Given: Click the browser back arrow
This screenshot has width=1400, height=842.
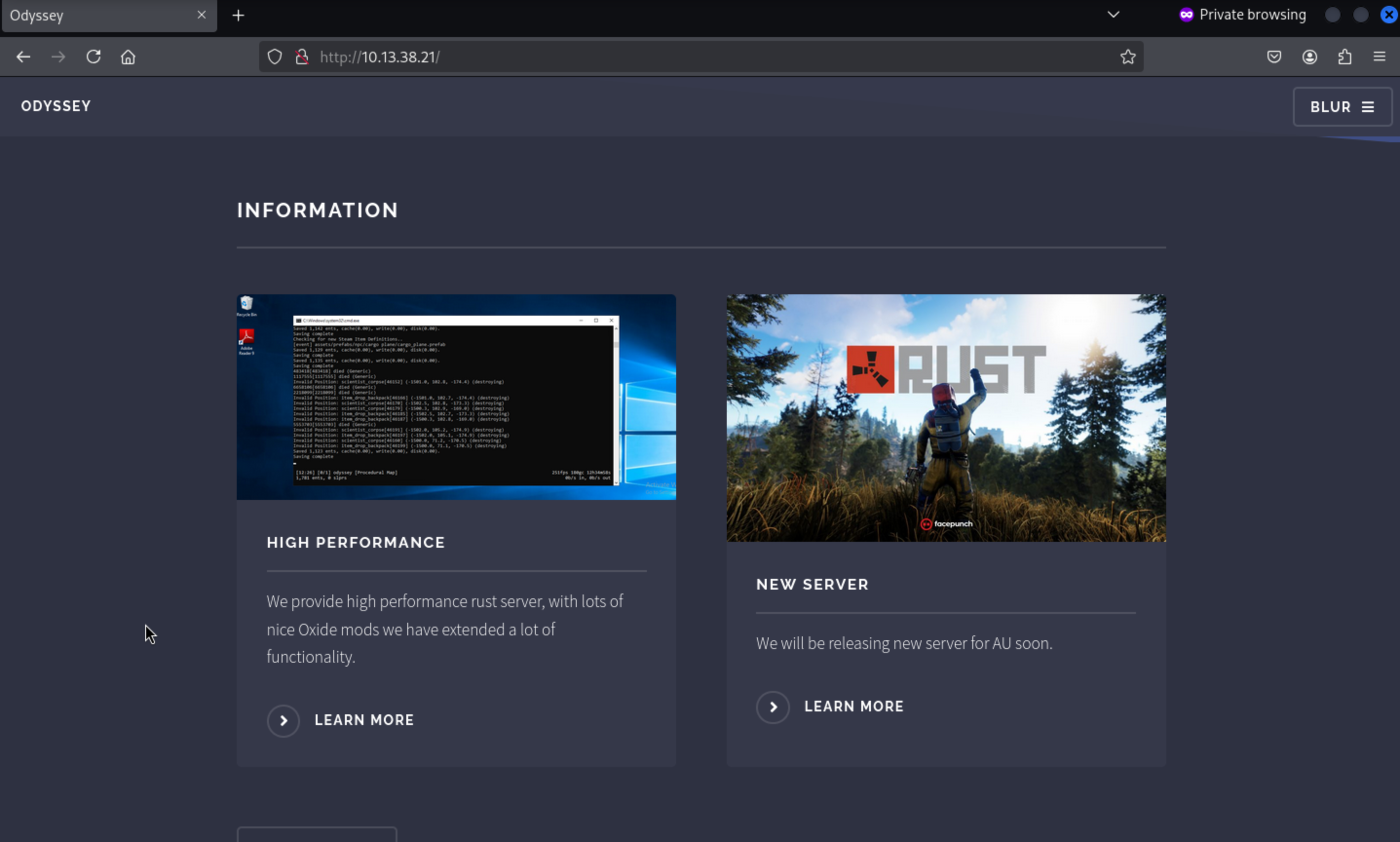Looking at the screenshot, I should coord(23,57).
